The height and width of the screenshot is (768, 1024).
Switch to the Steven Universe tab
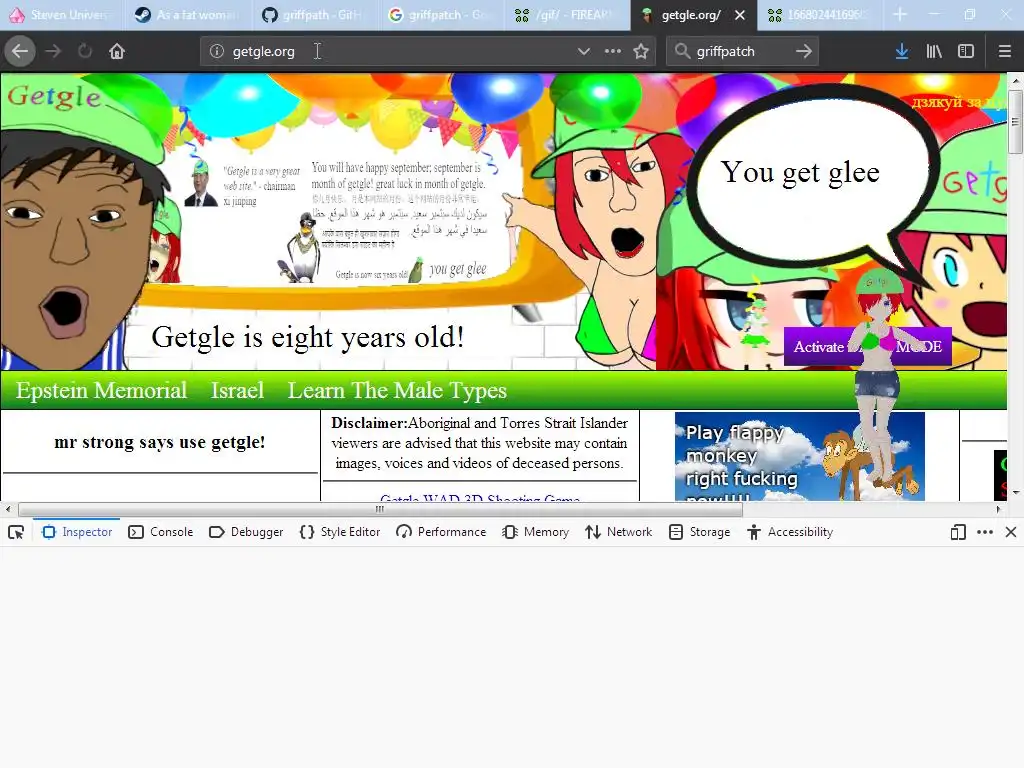pos(61,14)
